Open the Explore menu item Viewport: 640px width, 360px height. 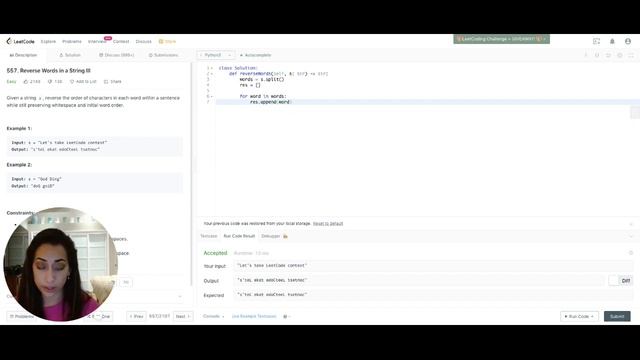click(x=48, y=42)
